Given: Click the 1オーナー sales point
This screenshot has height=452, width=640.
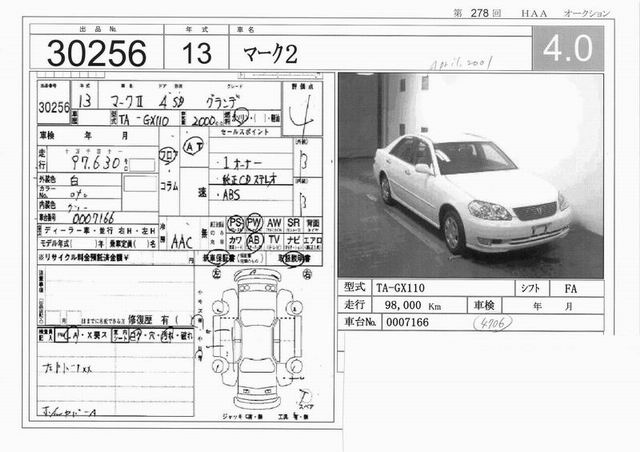Looking at the screenshot, I should (x=242, y=163).
